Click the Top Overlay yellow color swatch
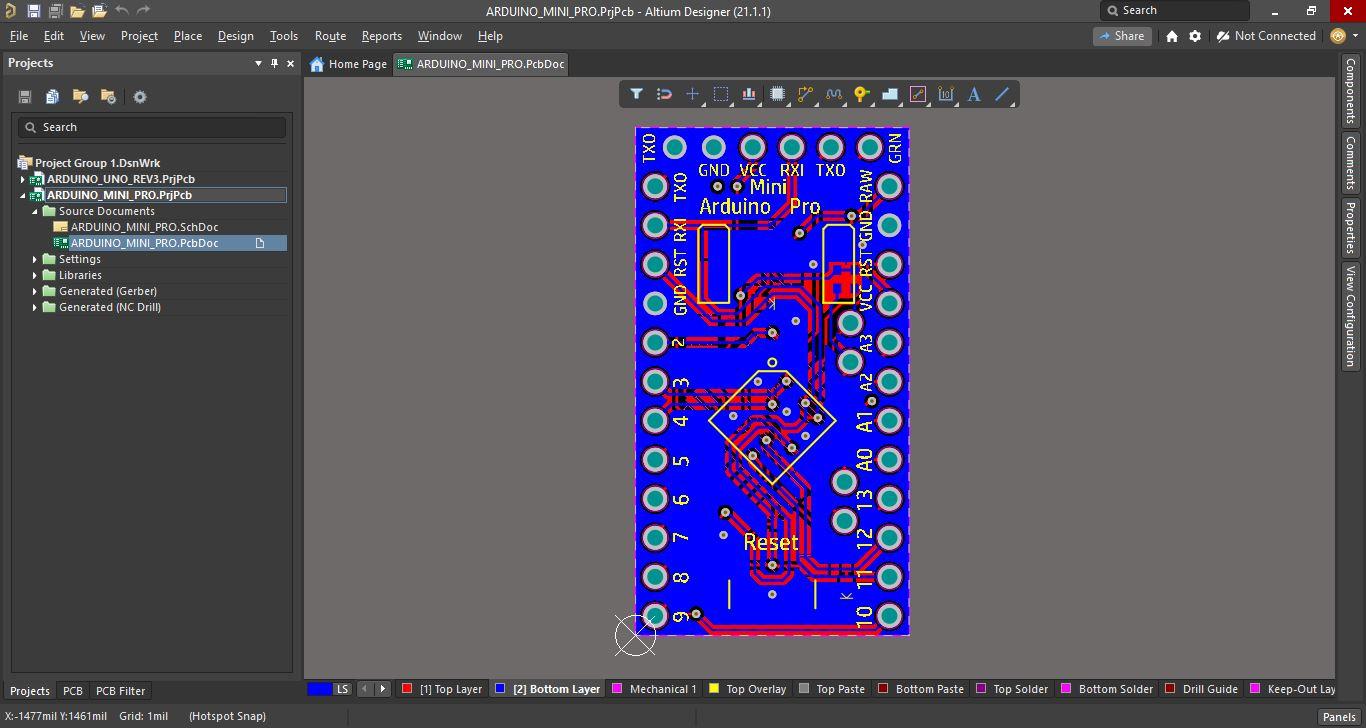This screenshot has width=1366, height=728. click(714, 689)
